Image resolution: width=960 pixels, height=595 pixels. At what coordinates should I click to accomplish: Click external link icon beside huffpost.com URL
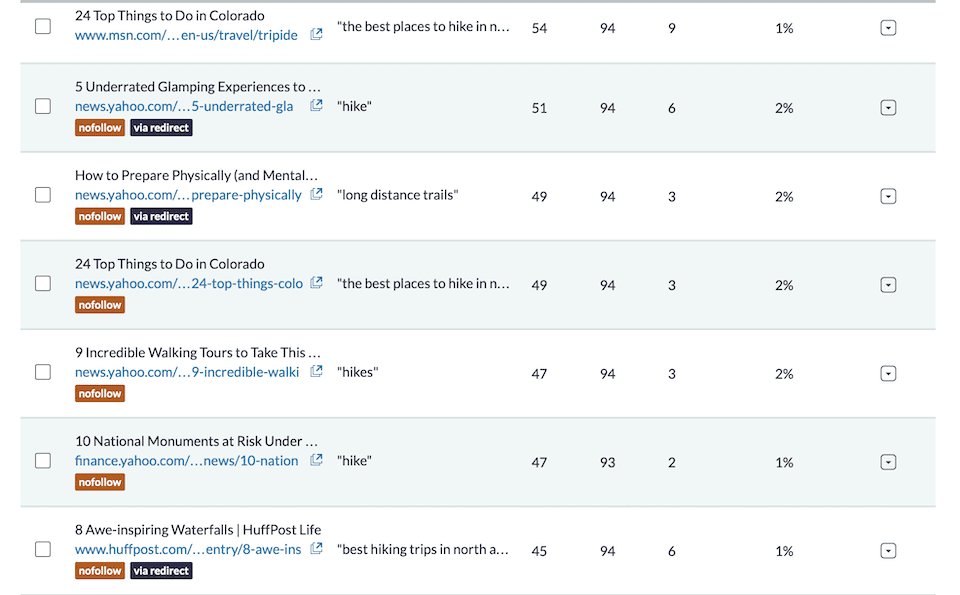(316, 549)
